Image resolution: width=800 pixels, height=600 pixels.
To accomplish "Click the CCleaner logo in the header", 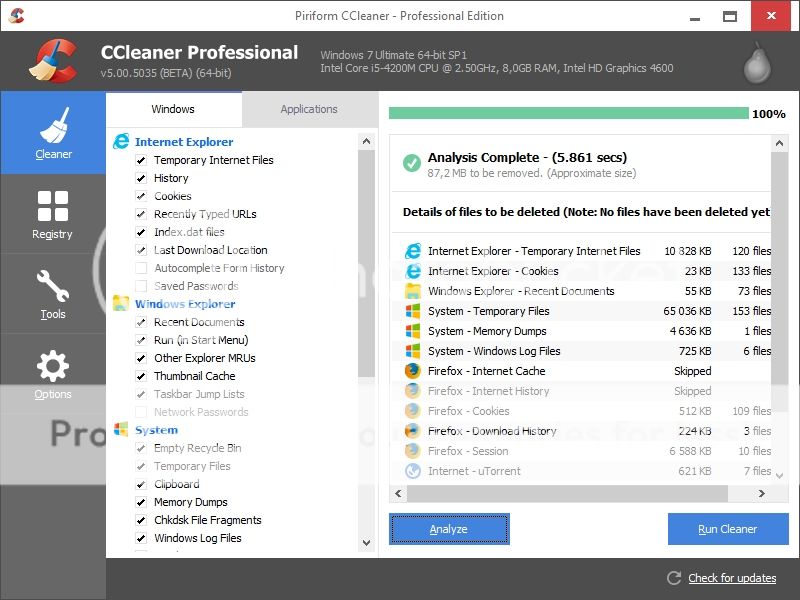I will [x=54, y=61].
